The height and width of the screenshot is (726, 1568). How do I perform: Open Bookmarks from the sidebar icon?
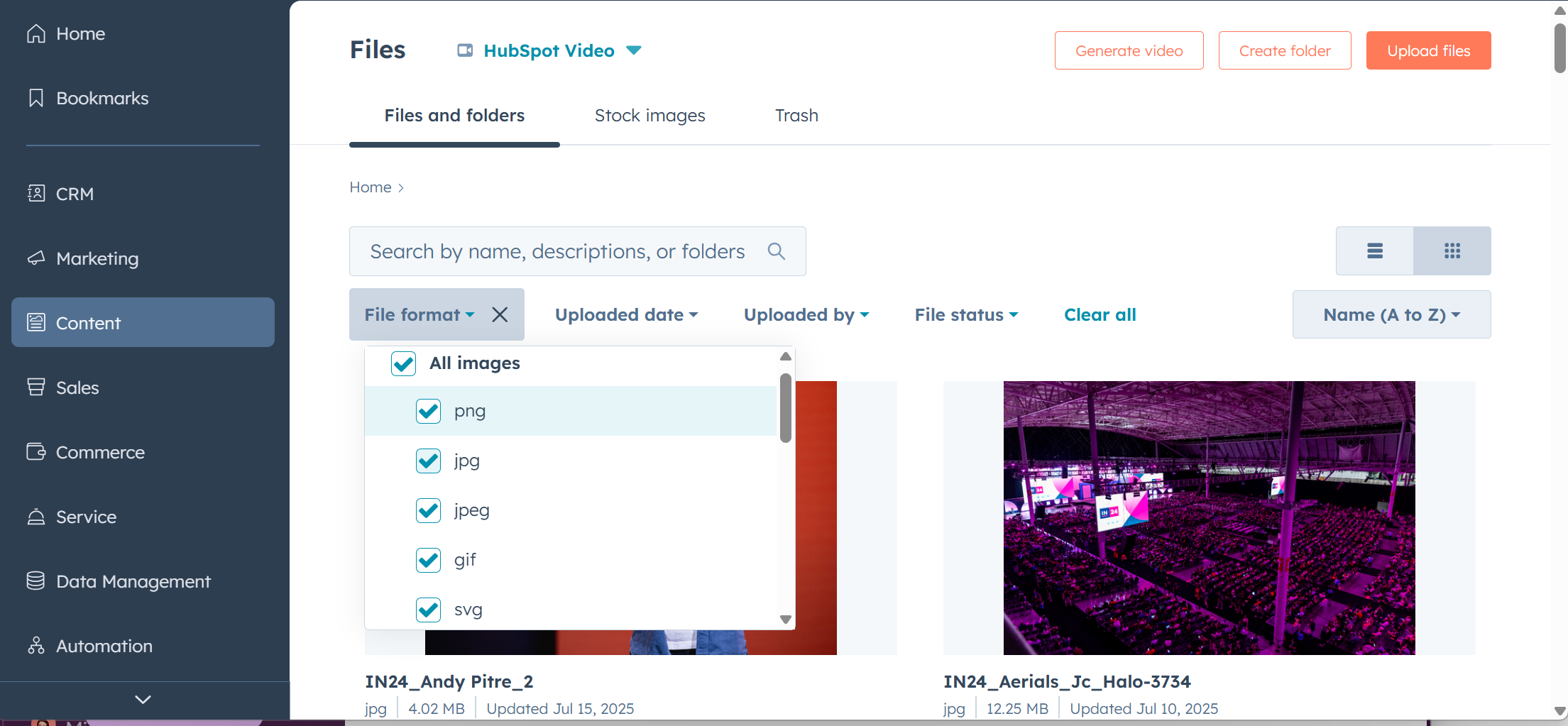(36, 99)
